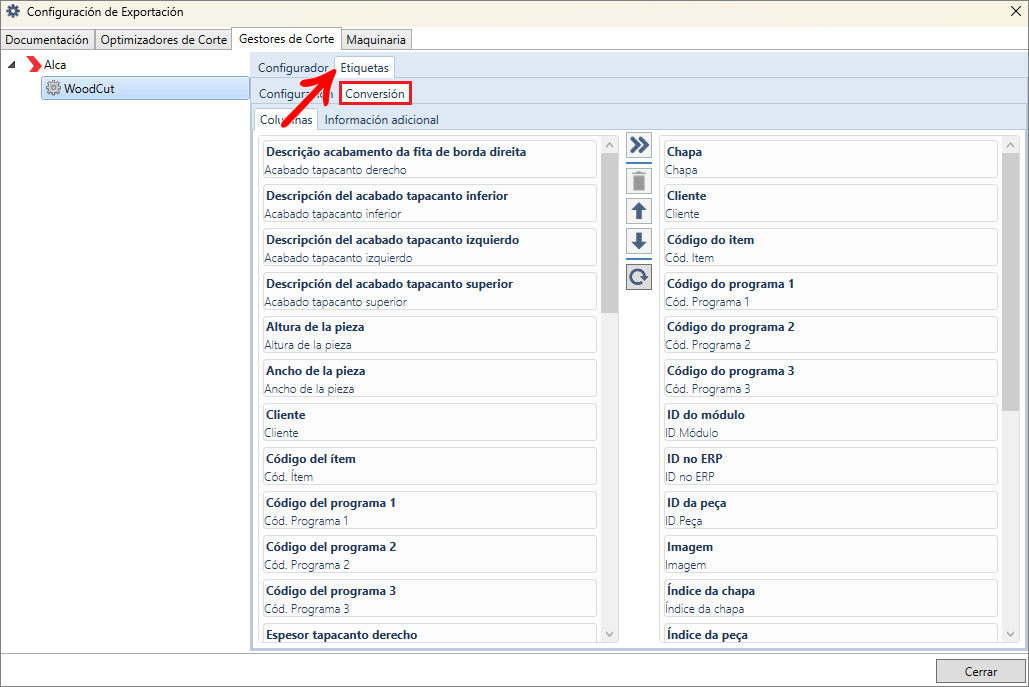Move selected column up with arrow
This screenshot has height=687, width=1029.
click(x=639, y=211)
